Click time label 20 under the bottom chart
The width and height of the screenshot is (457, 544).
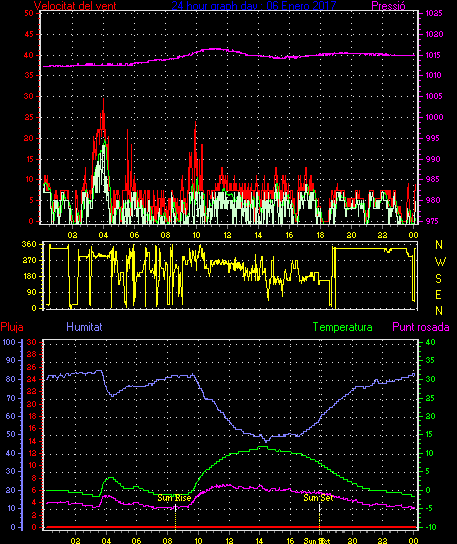pyautogui.click(x=352, y=541)
